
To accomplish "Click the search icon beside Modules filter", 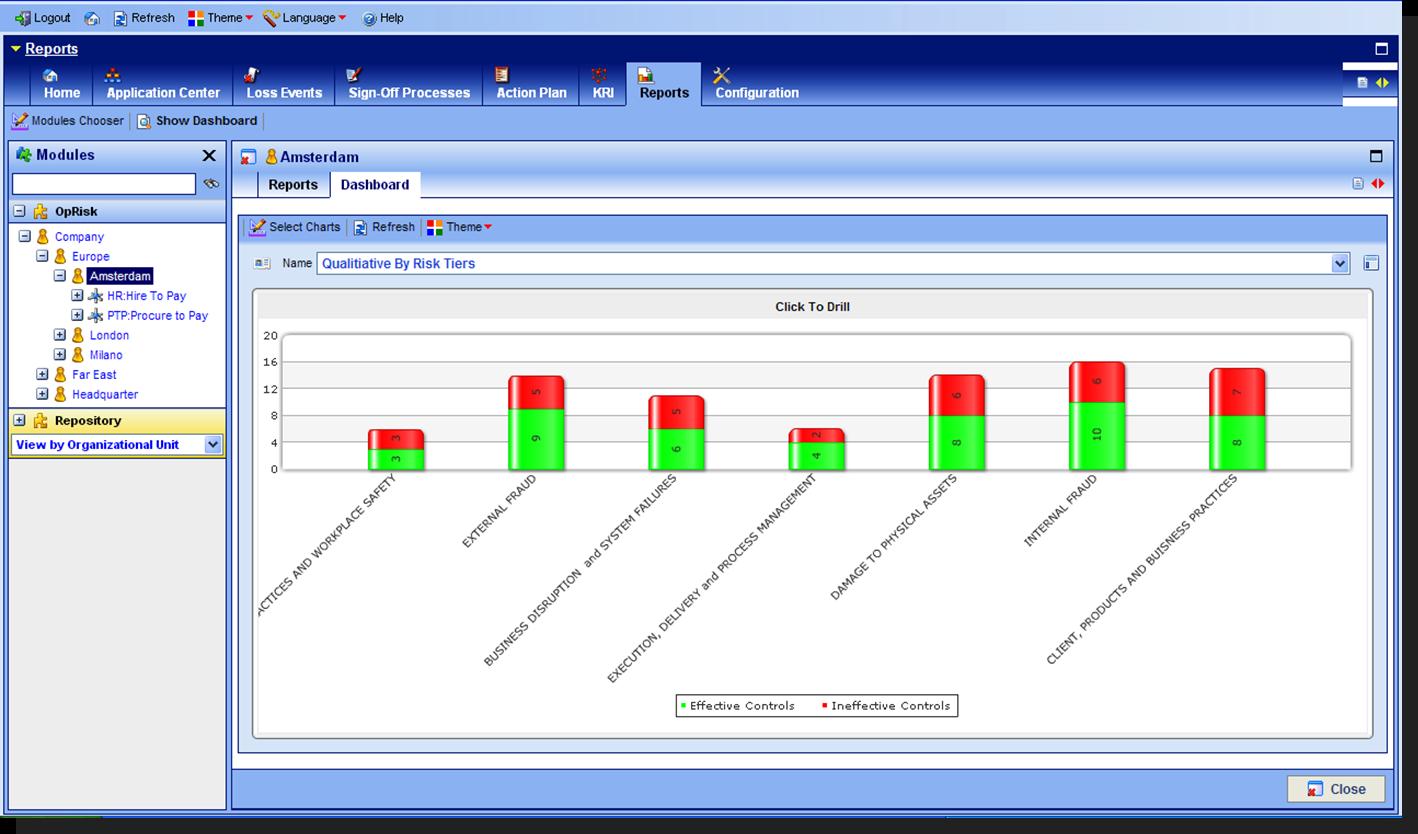I will pos(211,184).
